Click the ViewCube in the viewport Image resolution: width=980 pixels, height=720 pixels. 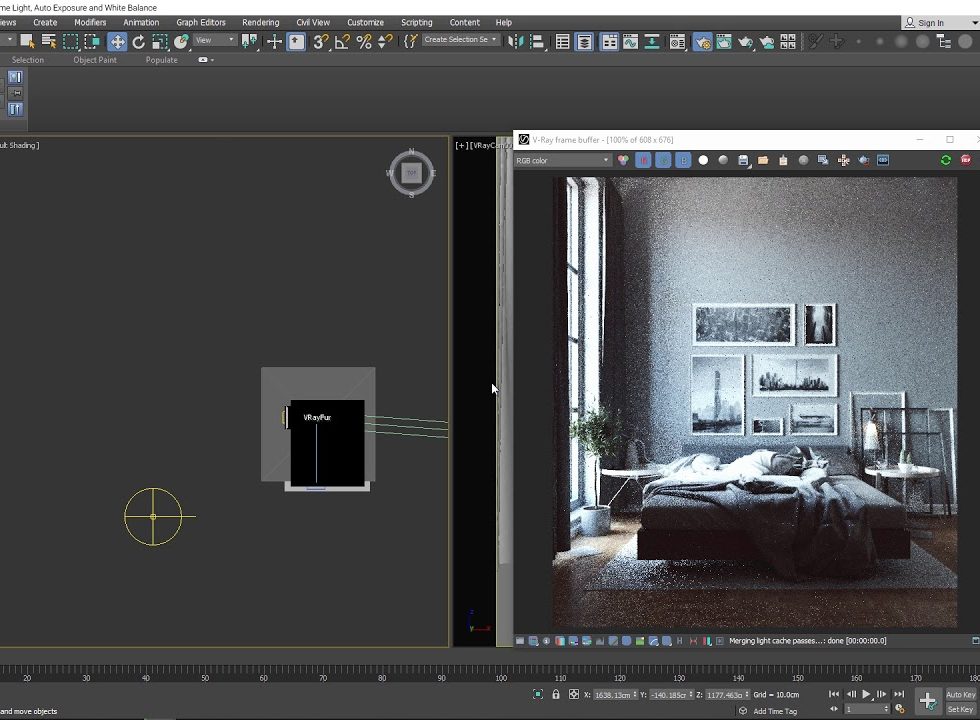tap(411, 173)
